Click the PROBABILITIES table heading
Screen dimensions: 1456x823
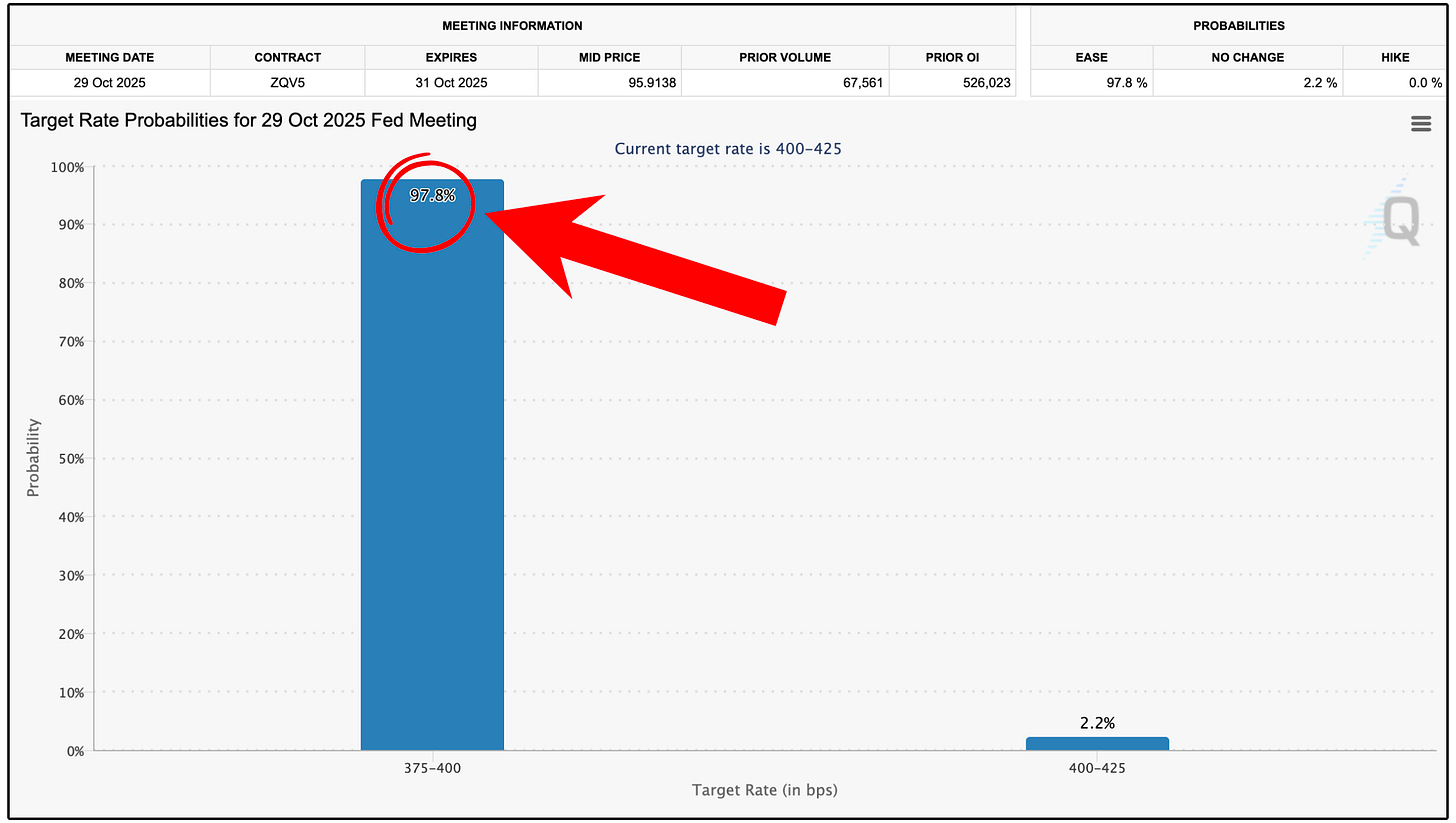click(1239, 25)
